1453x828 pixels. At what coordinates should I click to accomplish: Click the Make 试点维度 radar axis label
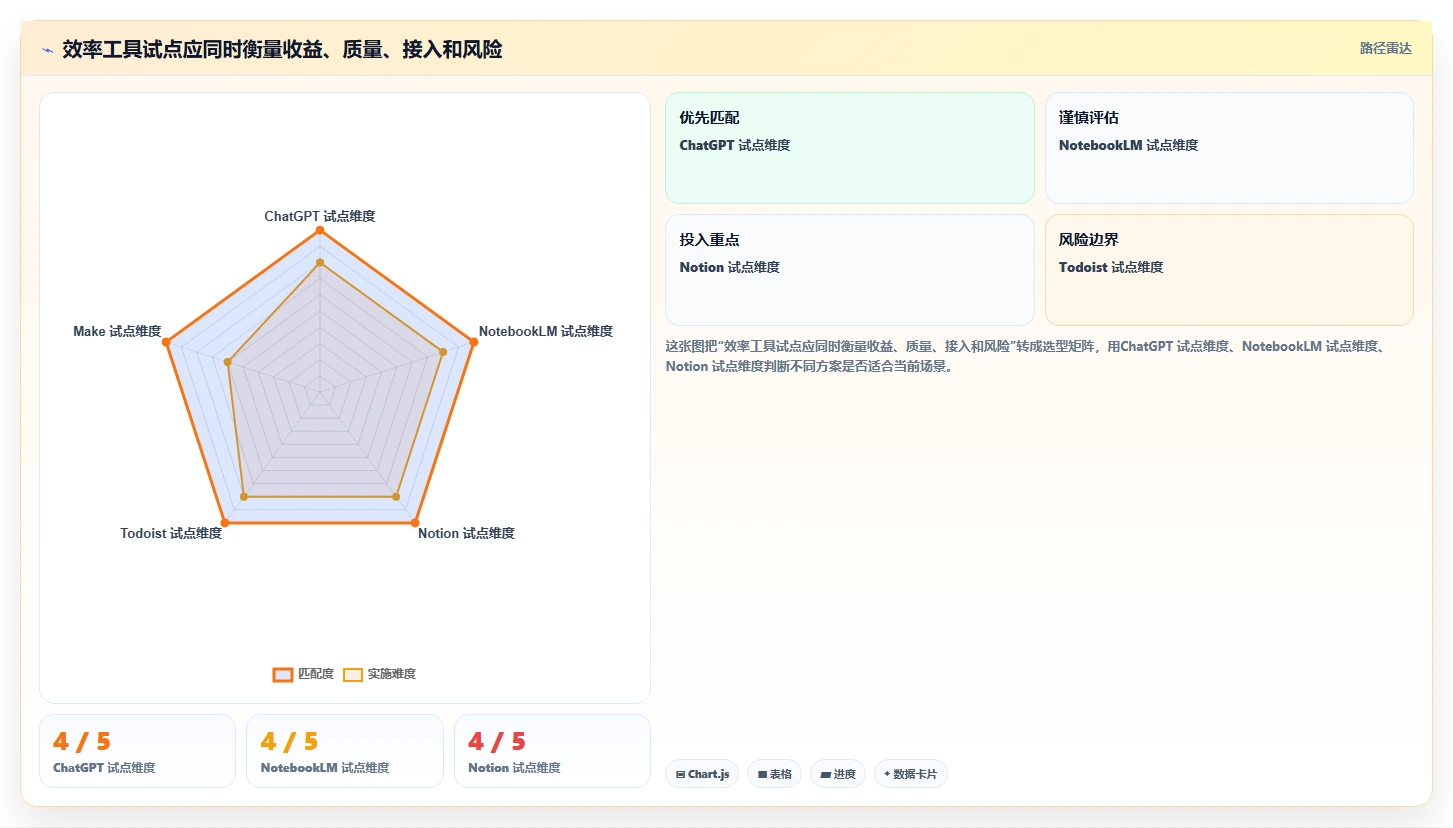click(117, 331)
